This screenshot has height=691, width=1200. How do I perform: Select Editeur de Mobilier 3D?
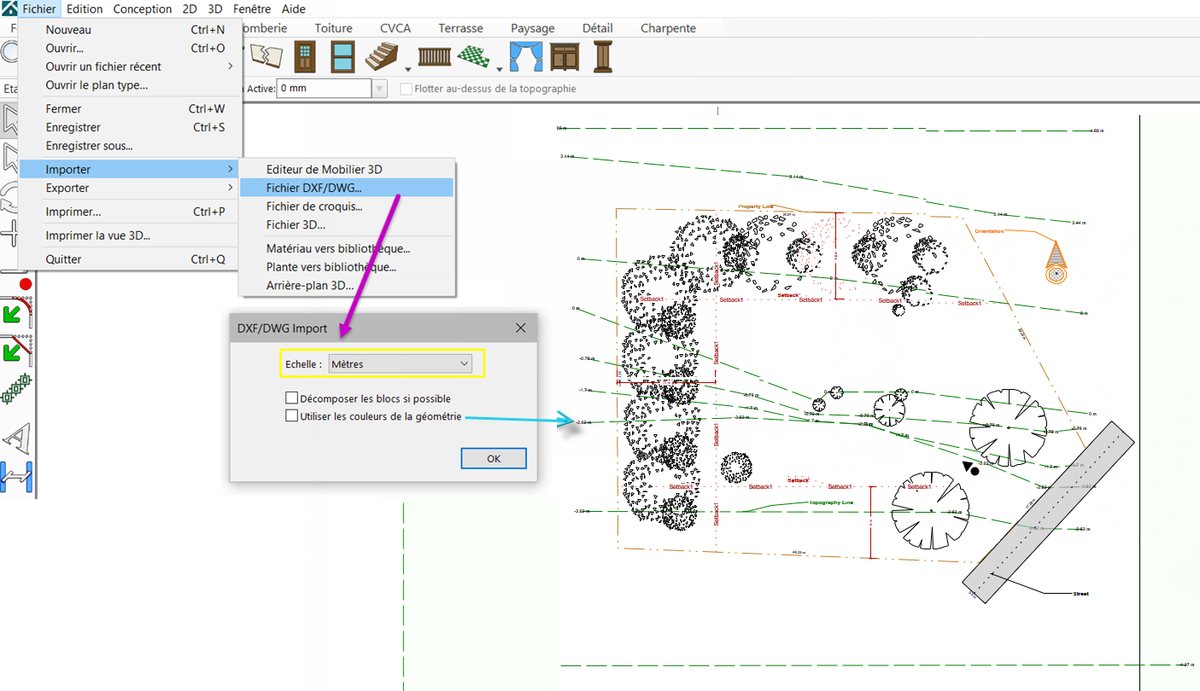click(347, 169)
